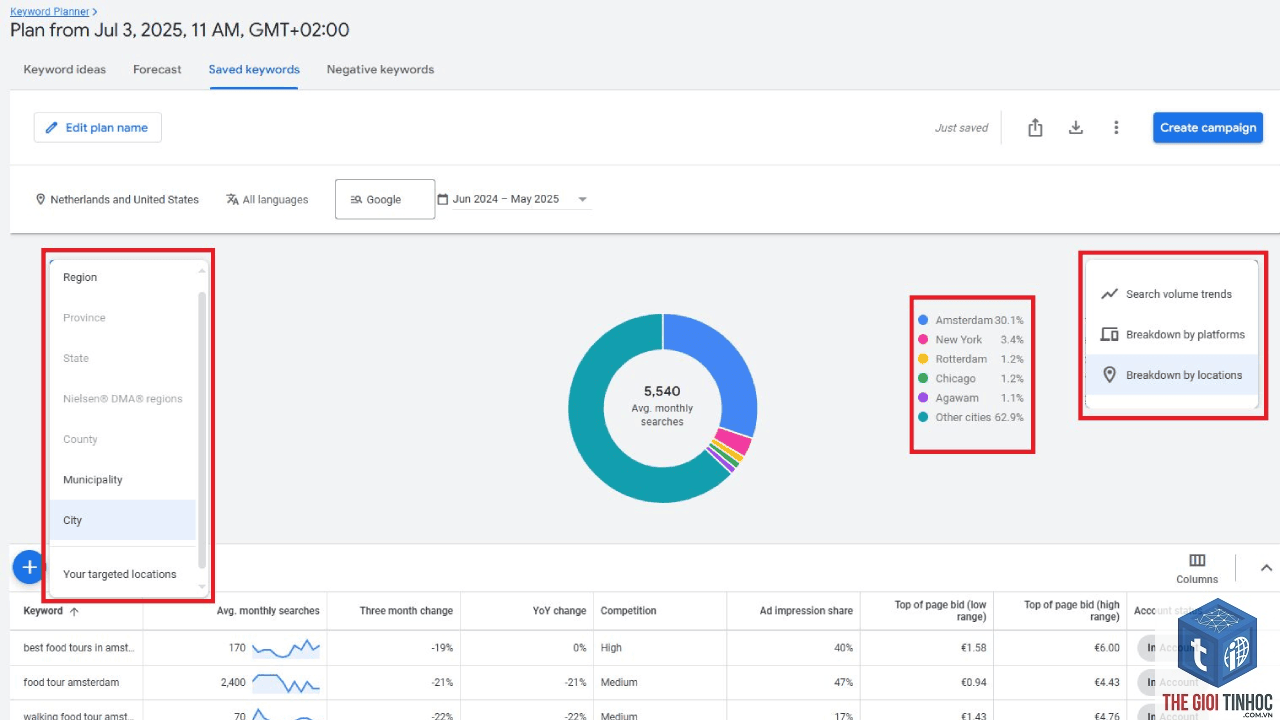Open the Google search network selector
This screenshot has height=720, width=1280.
coord(385,199)
